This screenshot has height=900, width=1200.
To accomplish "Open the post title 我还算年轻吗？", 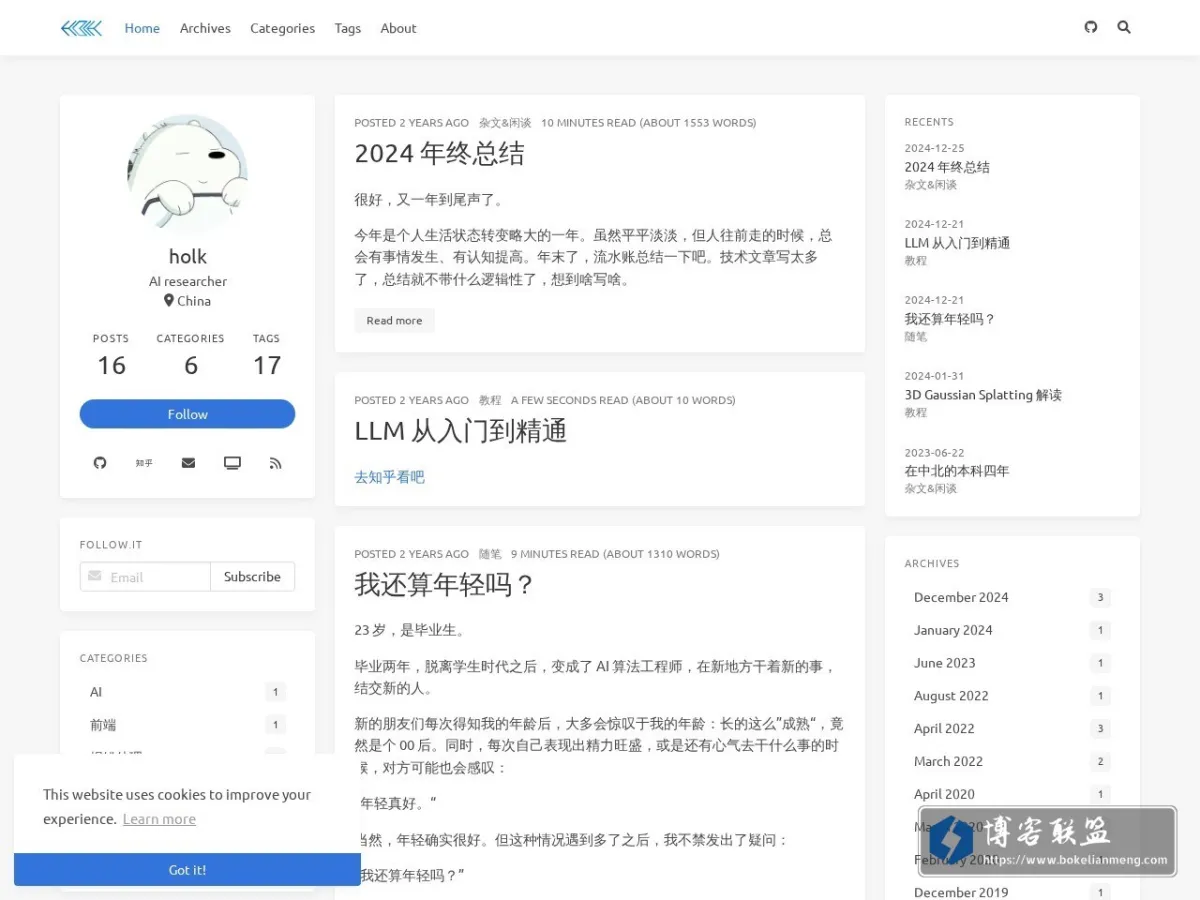I will [x=446, y=585].
